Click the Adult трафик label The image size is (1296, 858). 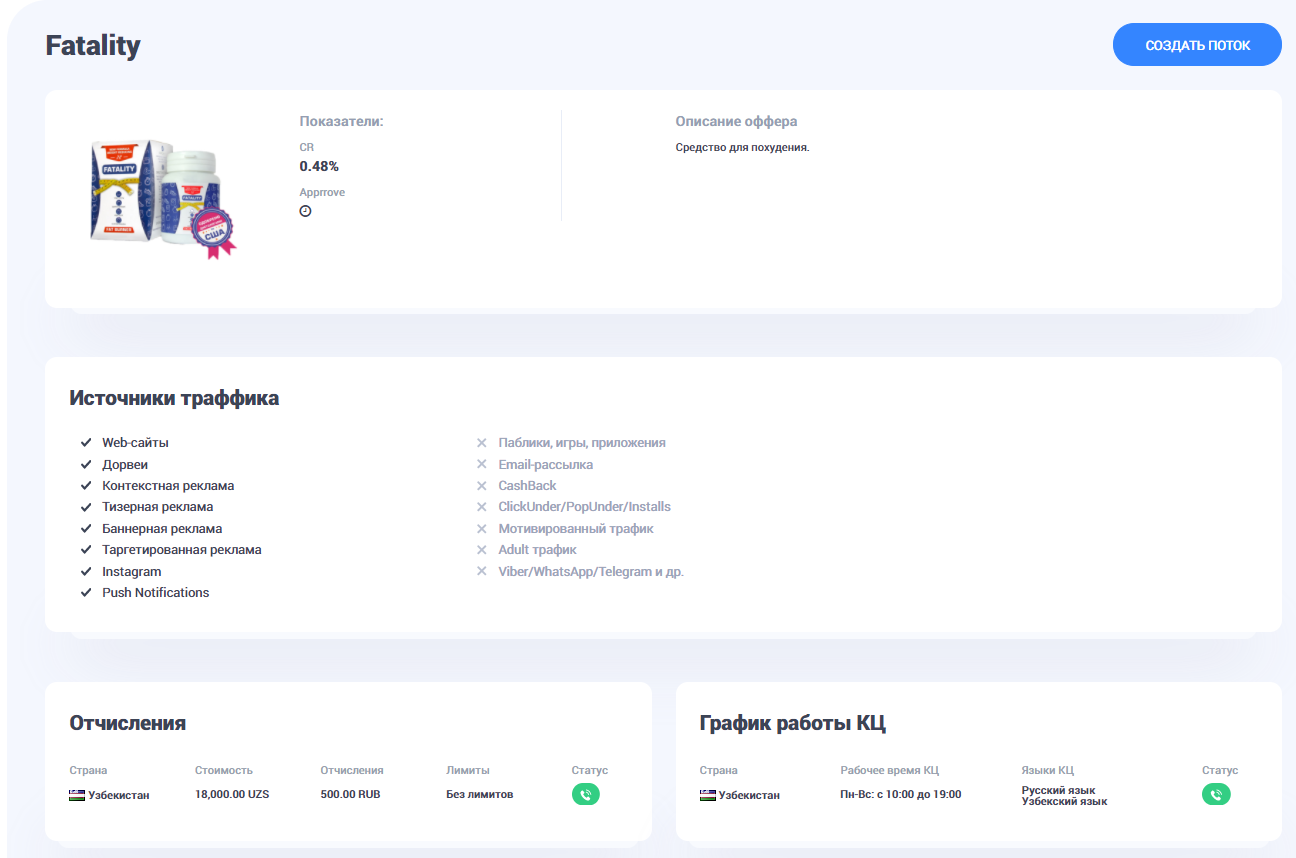click(x=538, y=550)
